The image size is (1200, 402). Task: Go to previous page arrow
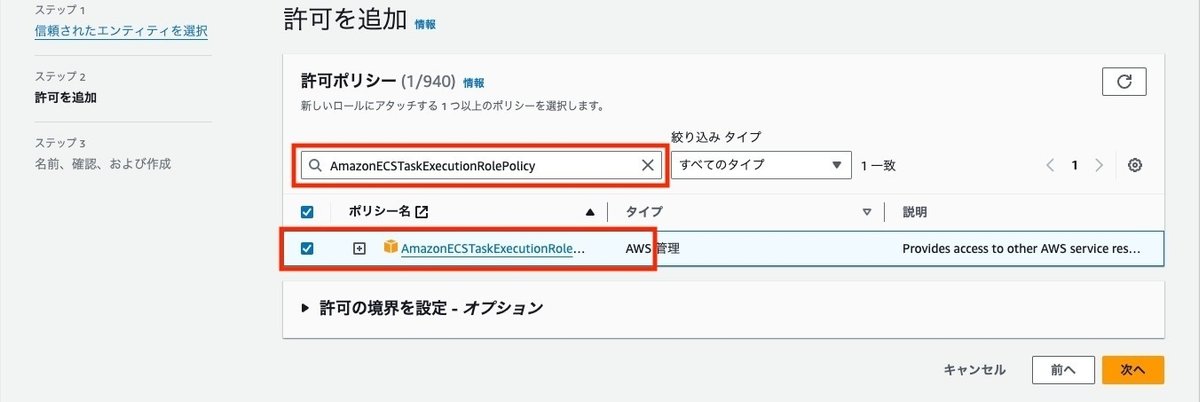pos(1051,166)
